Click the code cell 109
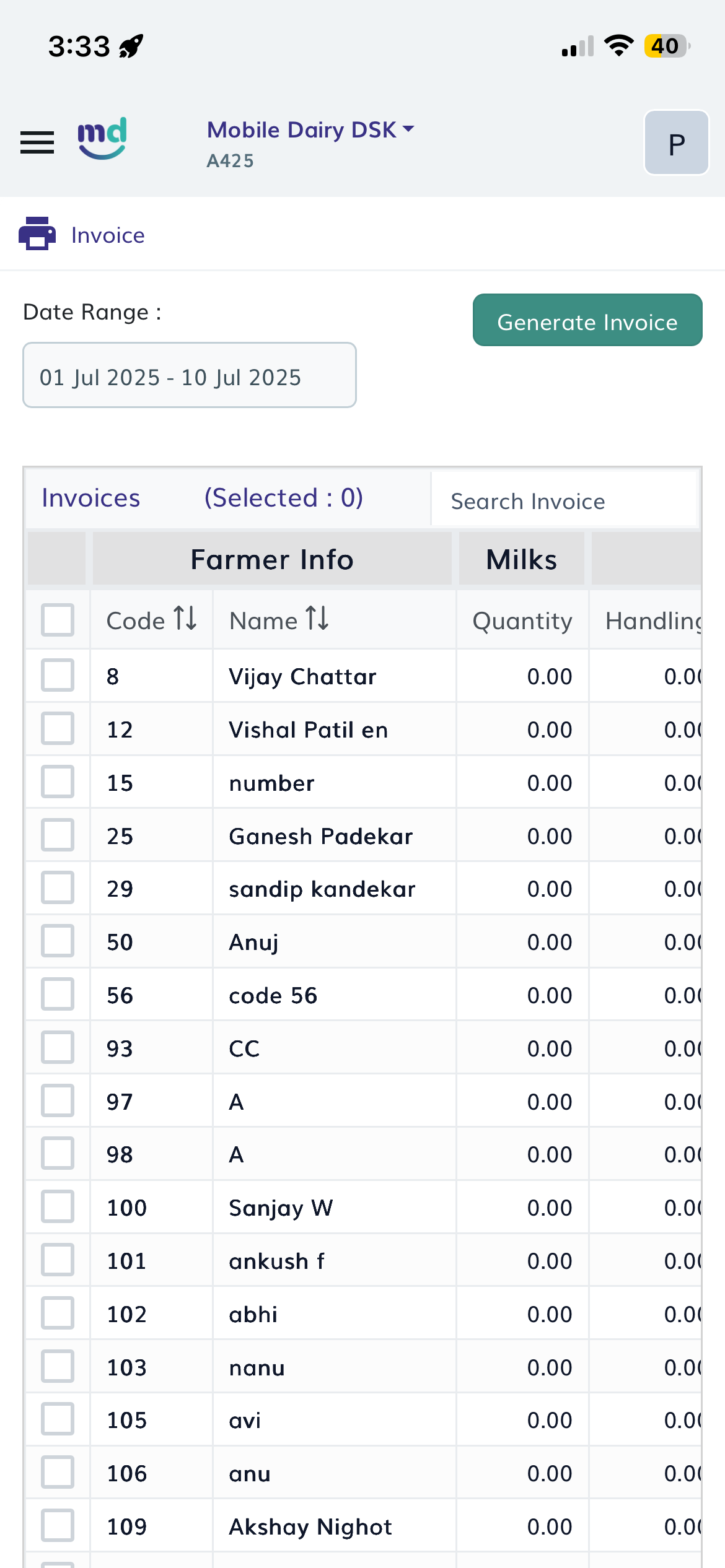 coord(127,1527)
